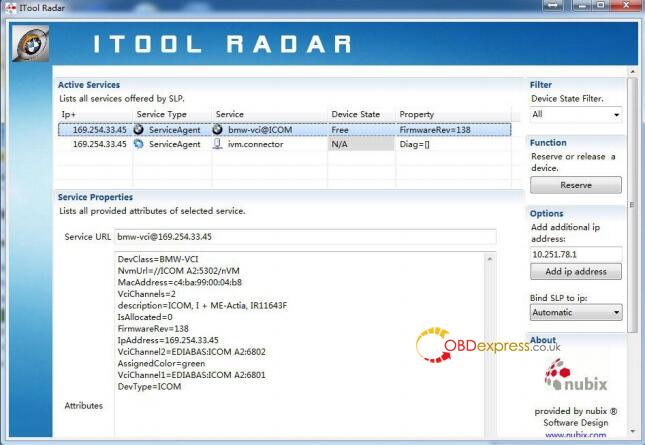Image resolution: width=645 pixels, height=445 pixels.
Task: Click the right panel scroll down arrow
Action: click(633, 431)
